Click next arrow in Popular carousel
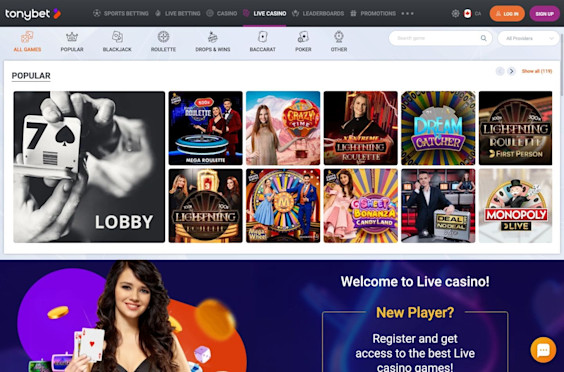The height and width of the screenshot is (372, 564). coord(511,71)
